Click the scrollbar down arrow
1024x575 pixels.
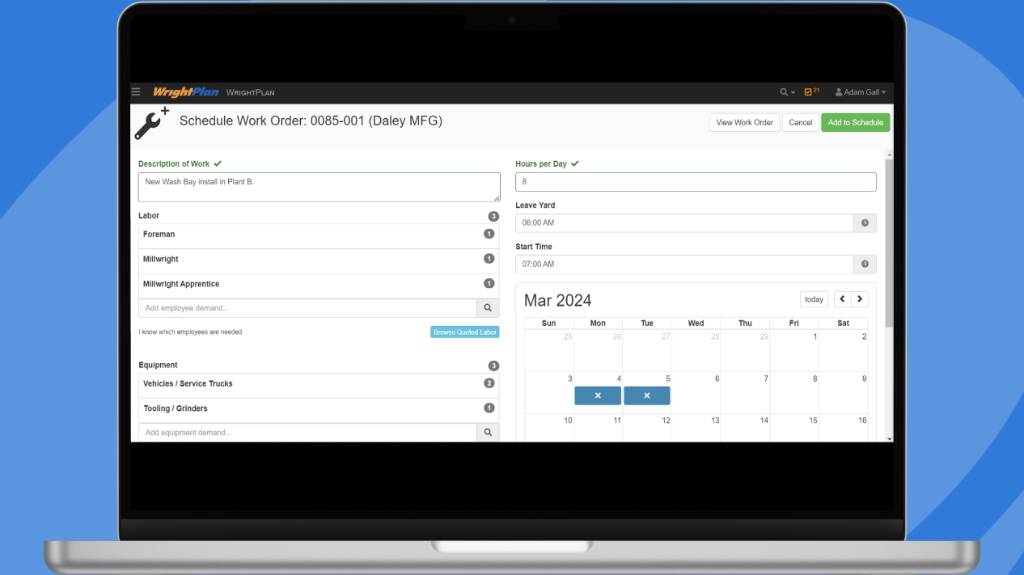click(889, 439)
